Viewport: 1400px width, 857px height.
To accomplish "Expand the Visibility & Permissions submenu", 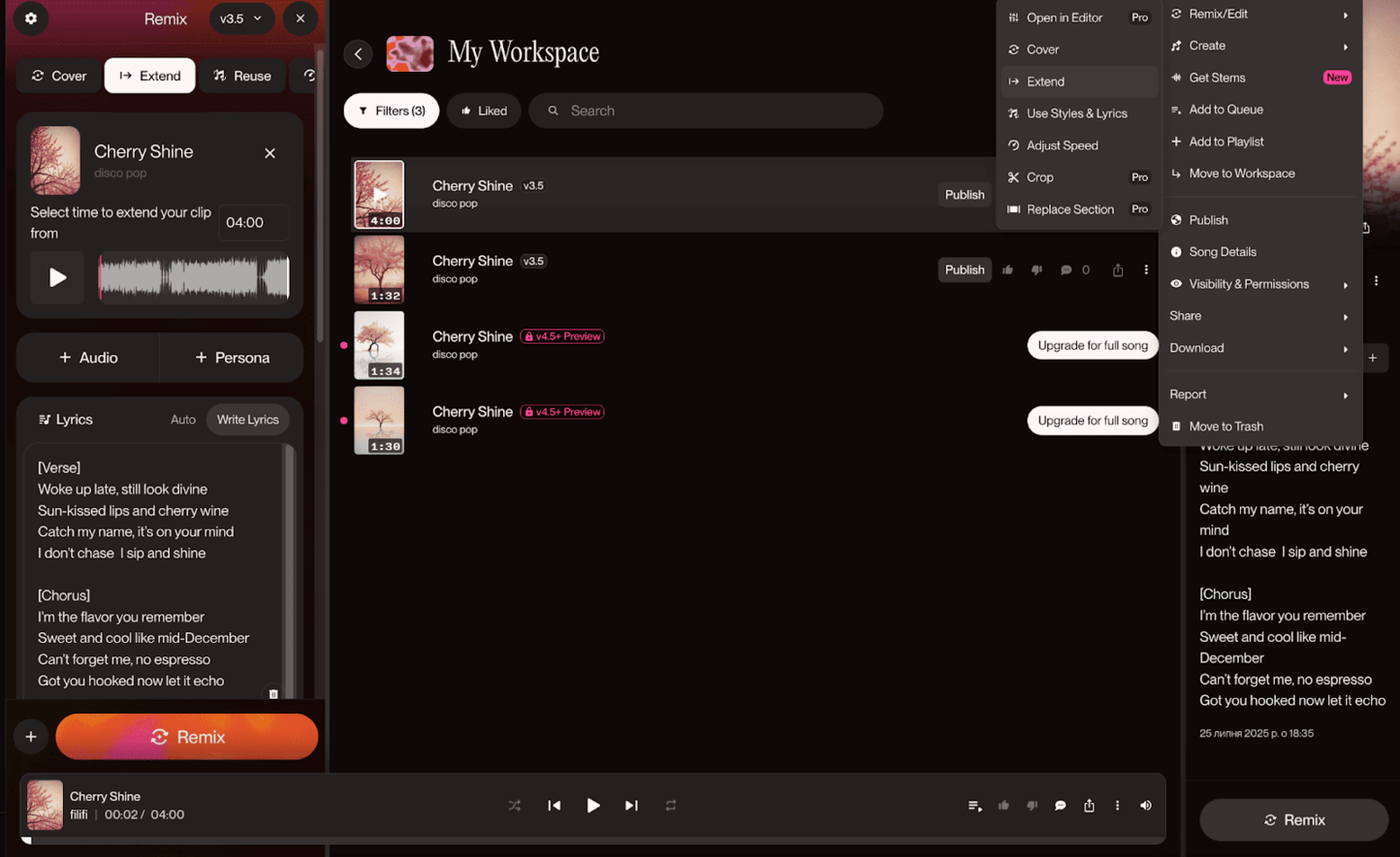I will pos(1258,284).
